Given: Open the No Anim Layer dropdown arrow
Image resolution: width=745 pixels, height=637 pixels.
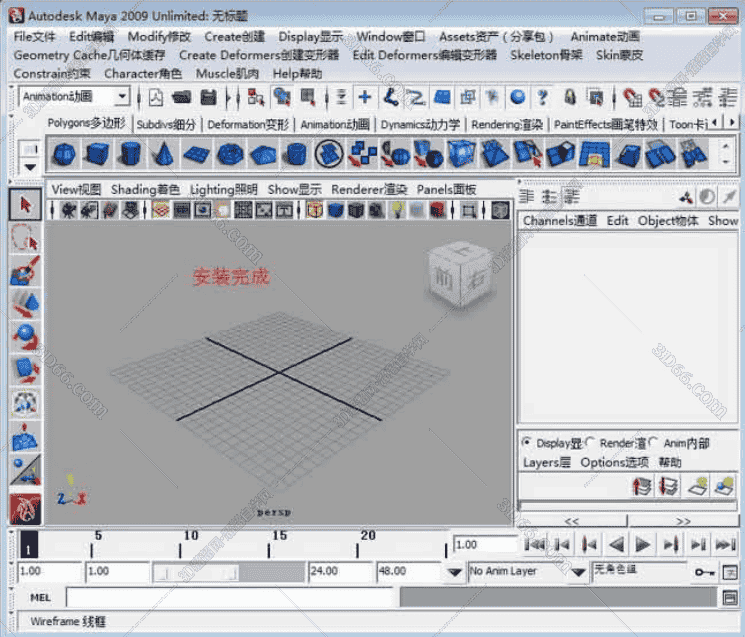Looking at the screenshot, I should tap(578, 572).
